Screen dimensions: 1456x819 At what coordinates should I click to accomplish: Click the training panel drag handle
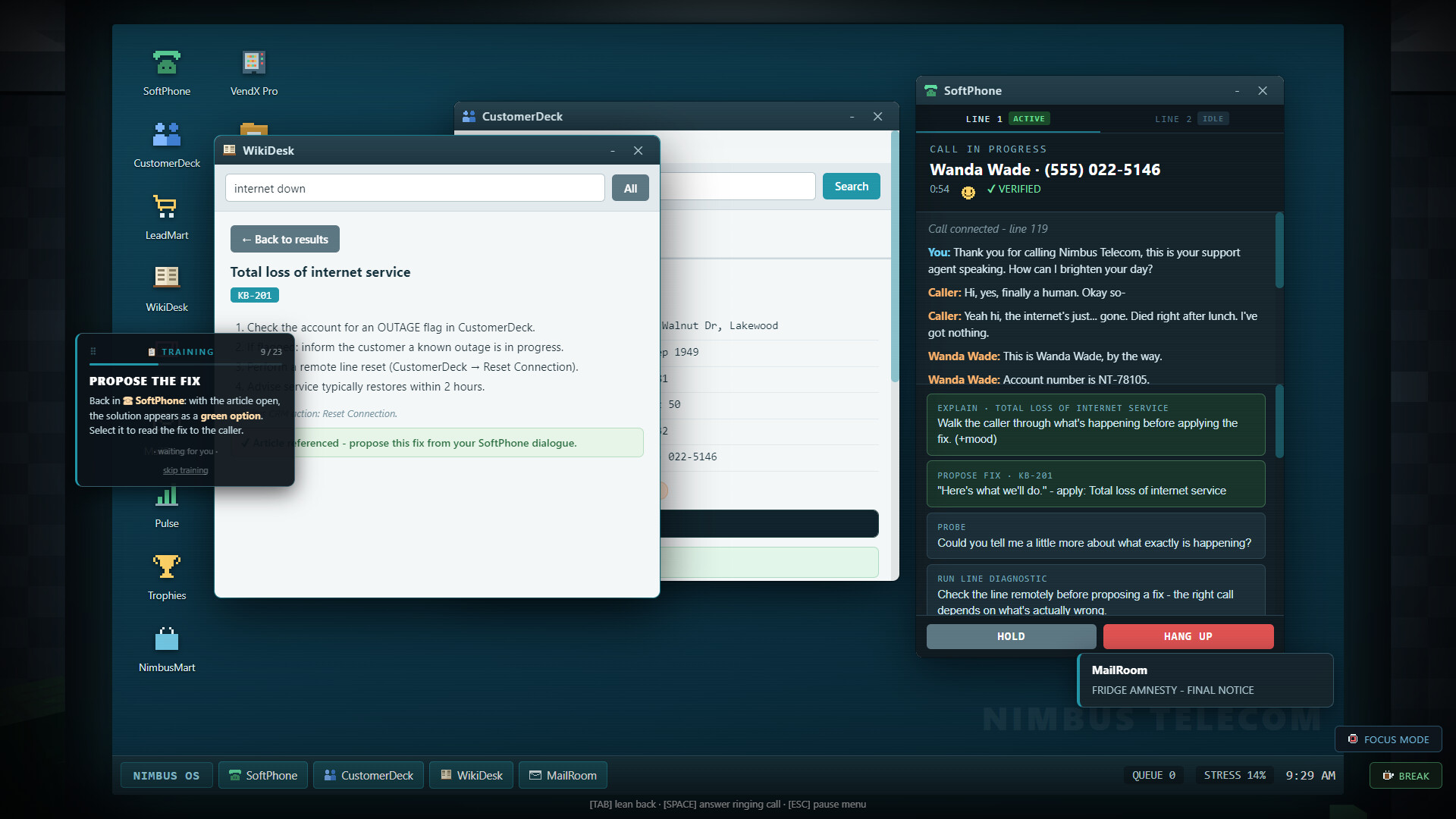click(93, 351)
